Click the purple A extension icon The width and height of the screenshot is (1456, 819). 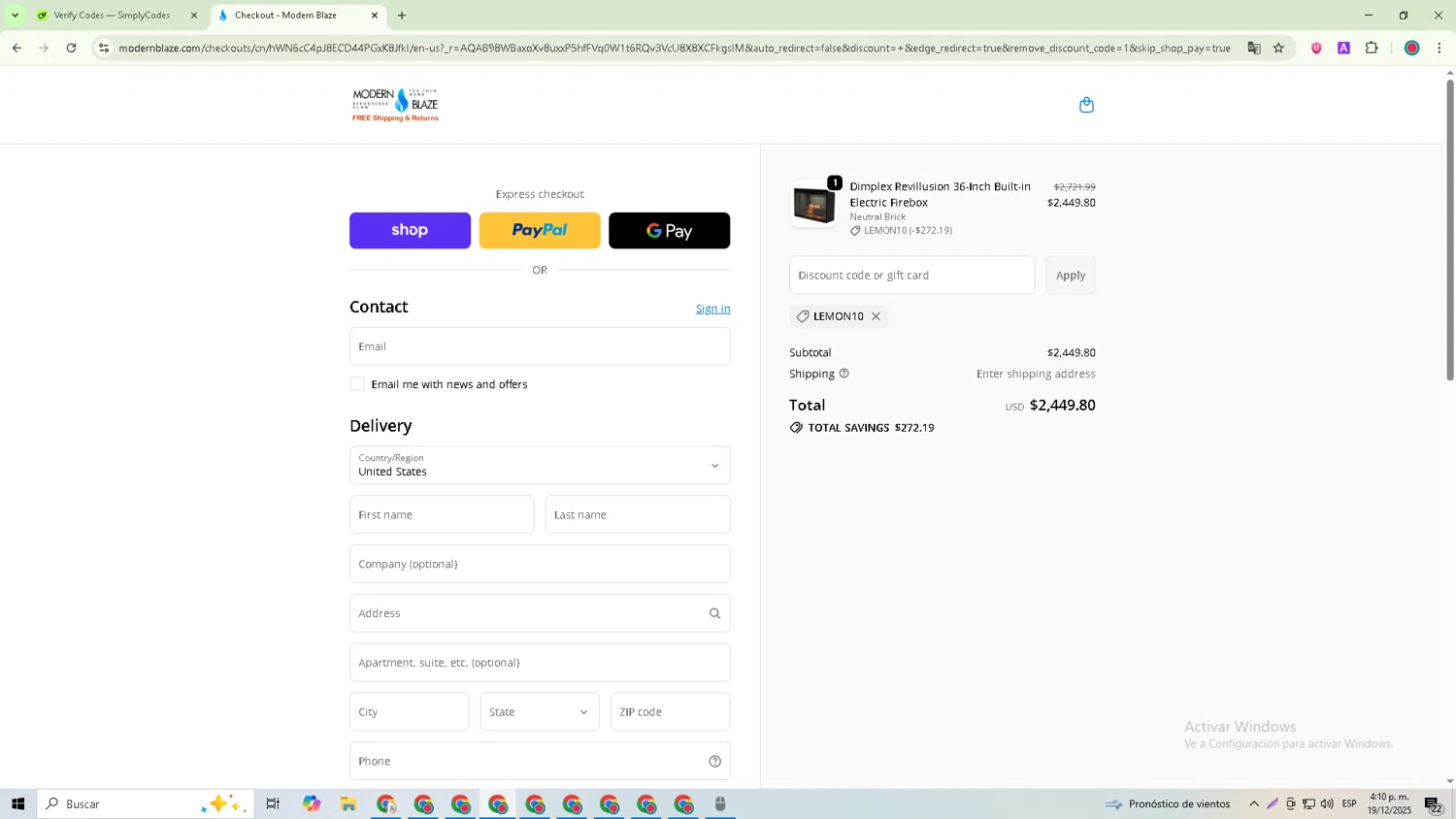tap(1343, 48)
